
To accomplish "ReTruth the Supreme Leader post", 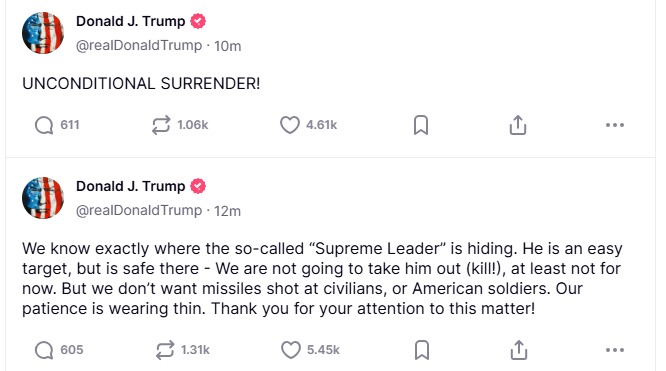I will pyautogui.click(x=164, y=350).
